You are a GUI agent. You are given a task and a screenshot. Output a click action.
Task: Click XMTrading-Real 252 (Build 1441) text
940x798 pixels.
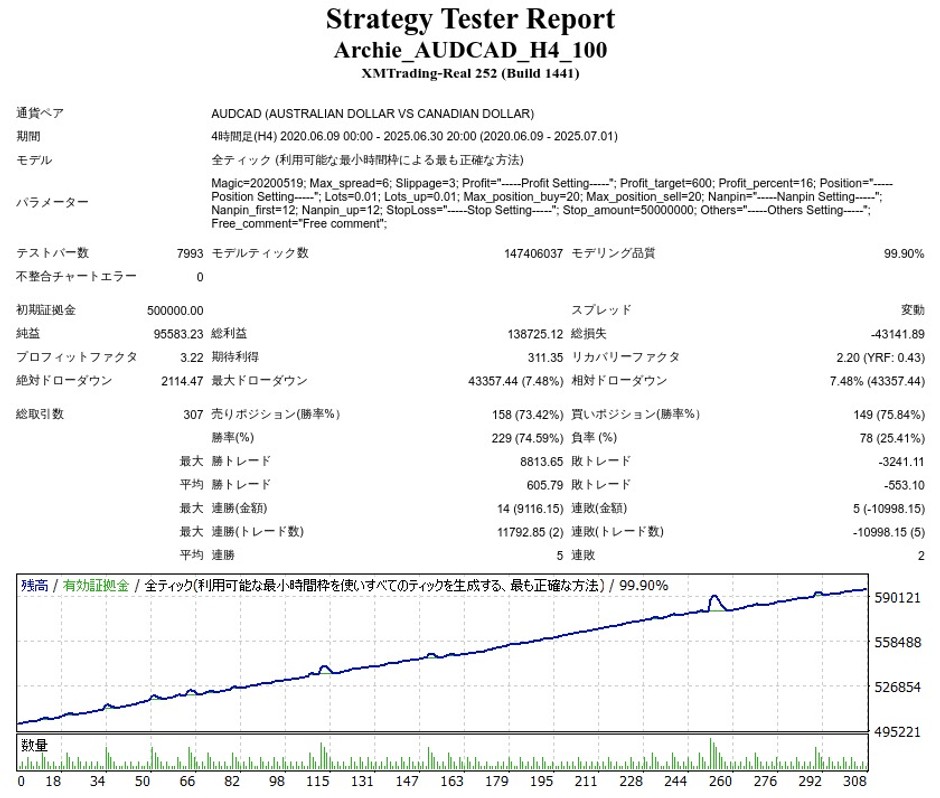[x=470, y=74]
